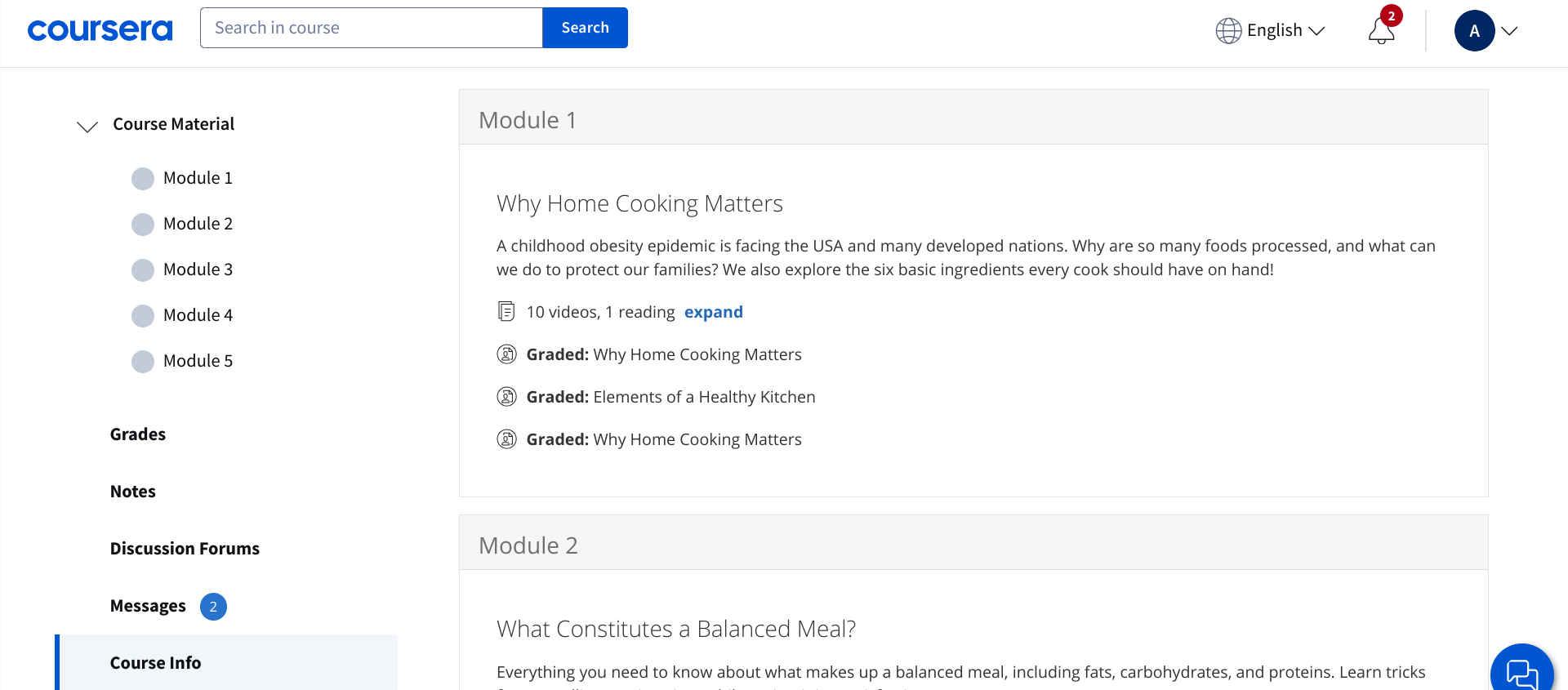
Task: Click the reading document icon in Module 1
Action: (506, 311)
